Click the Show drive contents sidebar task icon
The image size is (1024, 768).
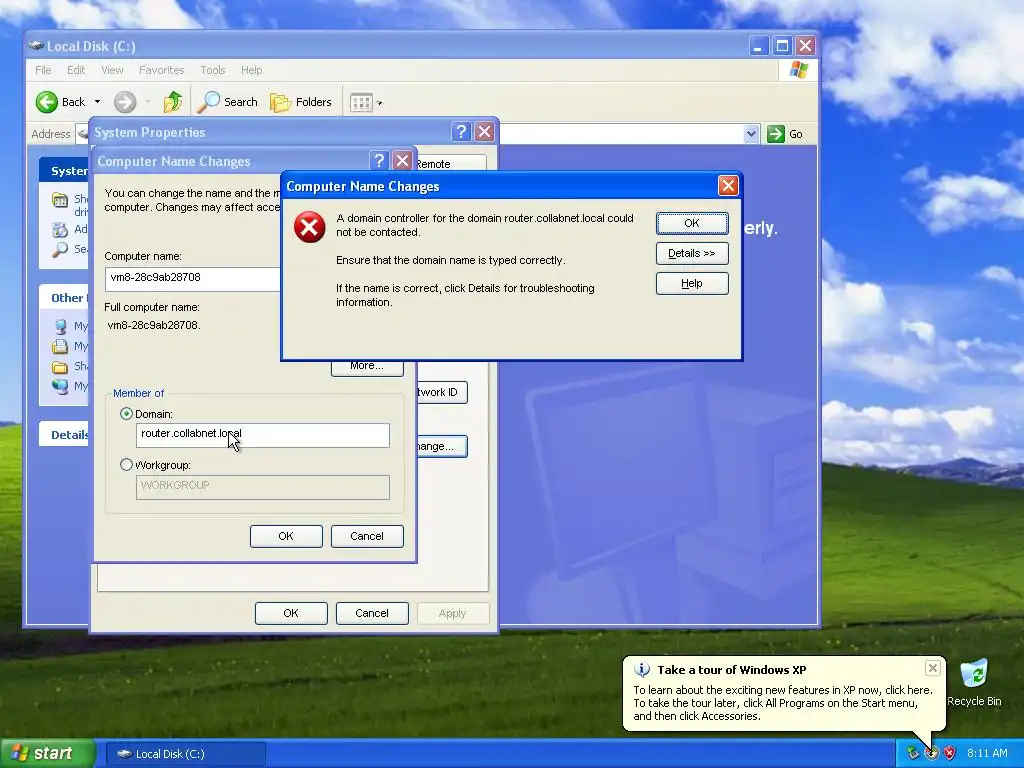(60, 200)
